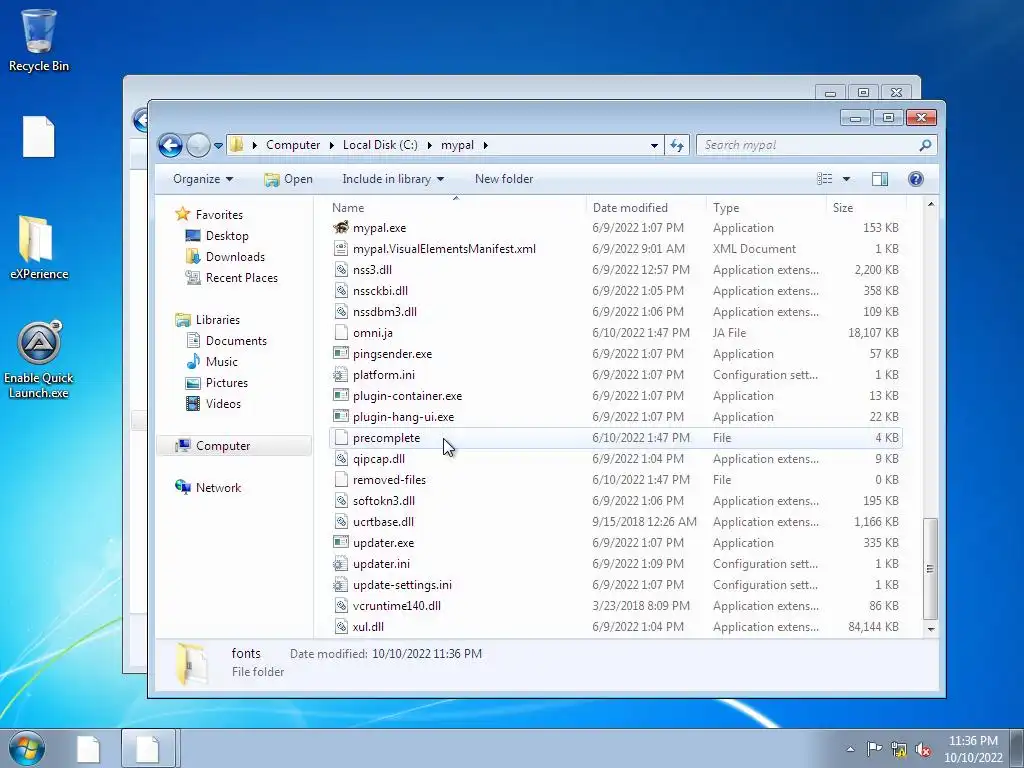Select Local Disk (C:) in breadcrumb
This screenshot has width=1024, height=768.
(x=380, y=145)
